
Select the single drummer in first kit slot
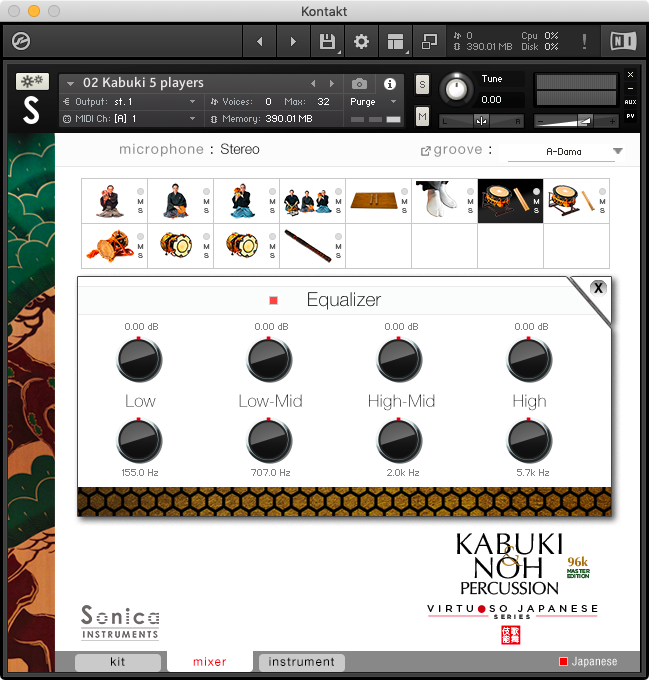click(109, 201)
